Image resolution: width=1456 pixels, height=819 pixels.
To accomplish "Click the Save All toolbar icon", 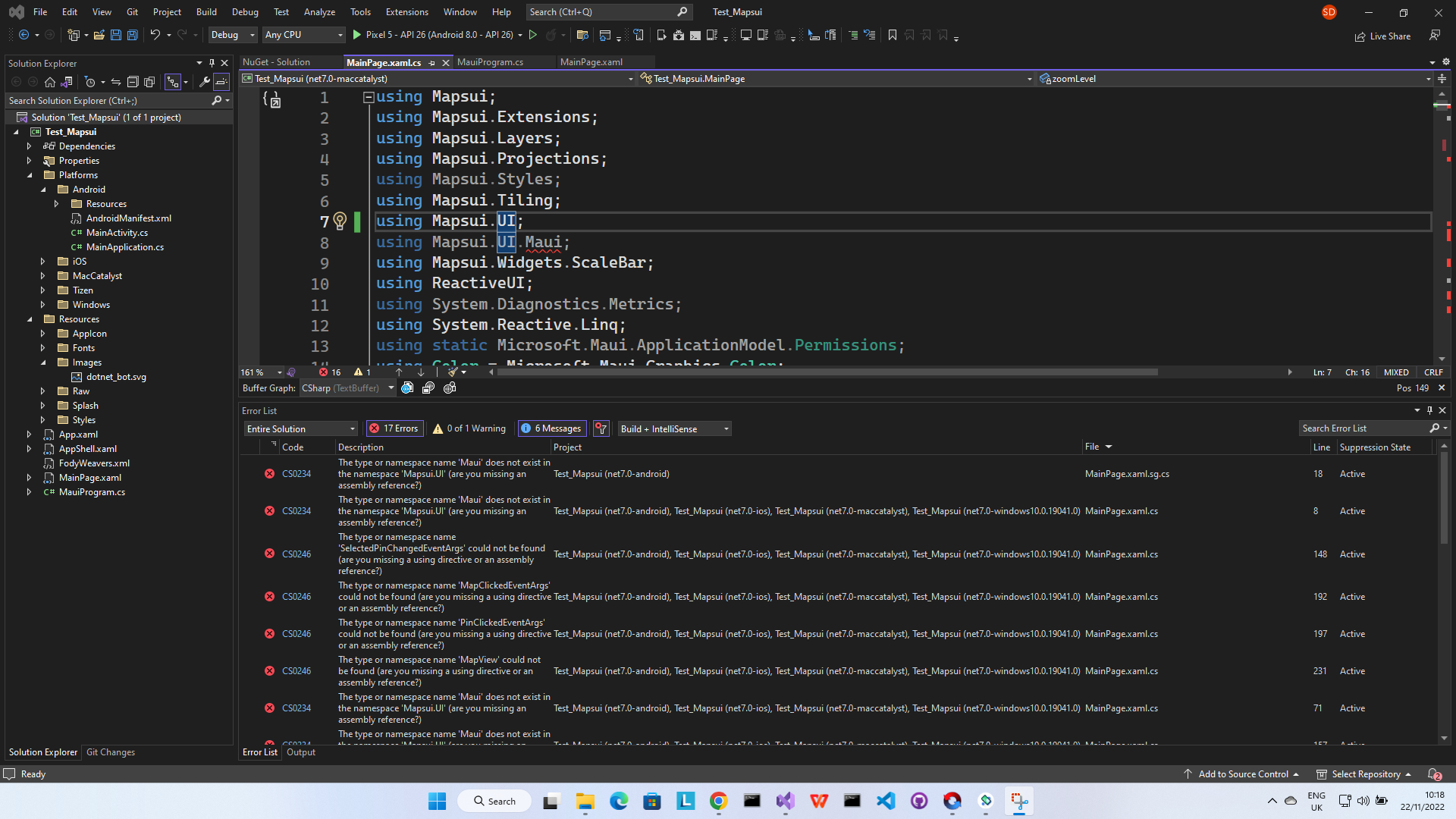I will [132, 35].
